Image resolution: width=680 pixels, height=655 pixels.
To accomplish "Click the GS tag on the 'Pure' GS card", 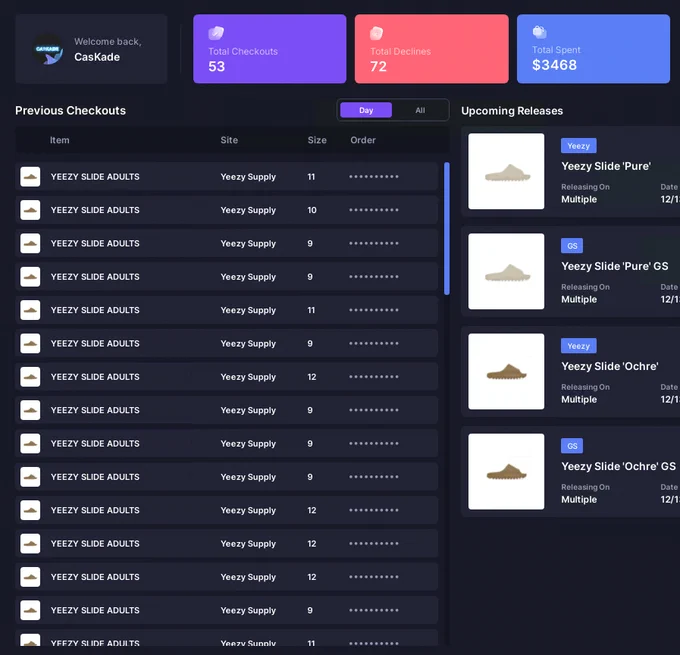I will pos(572,246).
